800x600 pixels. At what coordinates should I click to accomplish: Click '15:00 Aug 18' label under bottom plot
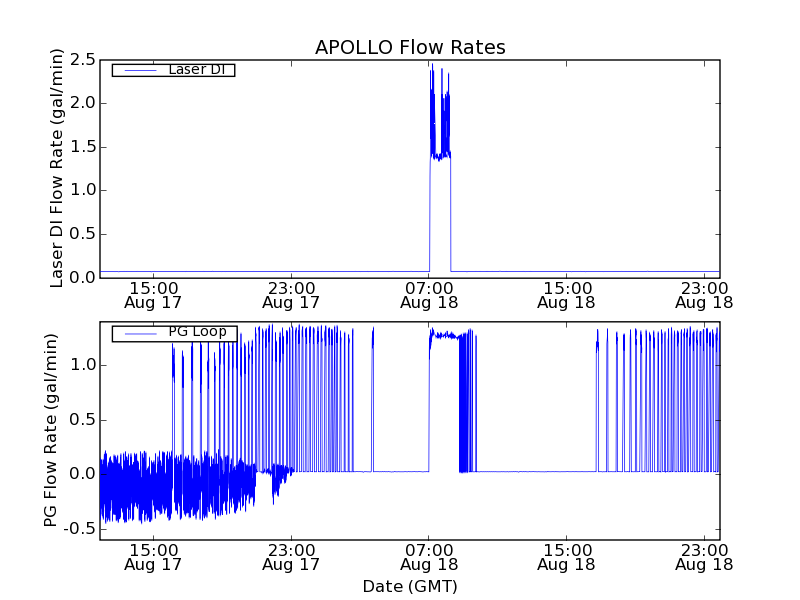coord(566,558)
